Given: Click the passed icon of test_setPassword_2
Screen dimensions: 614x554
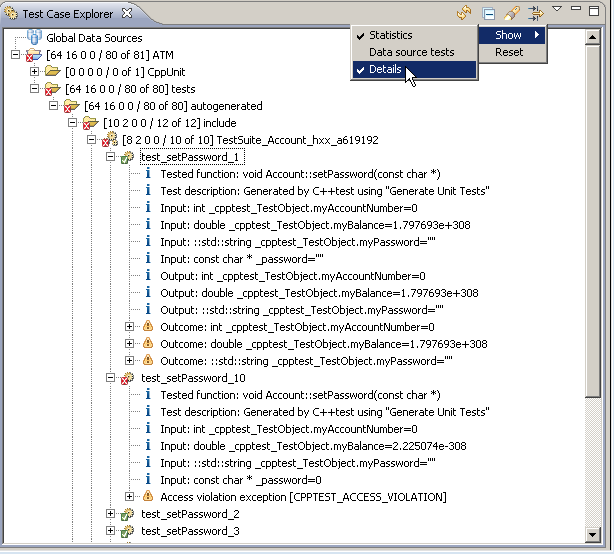Looking at the screenshot, I should [127, 514].
